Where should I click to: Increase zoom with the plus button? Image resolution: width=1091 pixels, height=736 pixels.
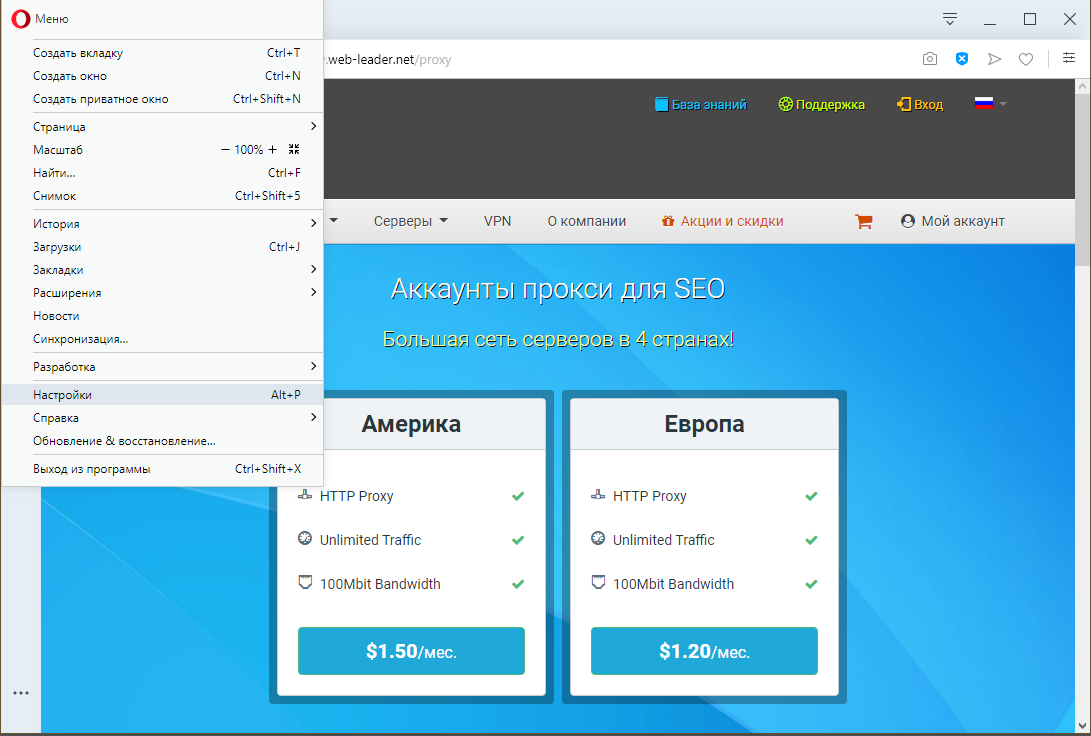click(273, 149)
